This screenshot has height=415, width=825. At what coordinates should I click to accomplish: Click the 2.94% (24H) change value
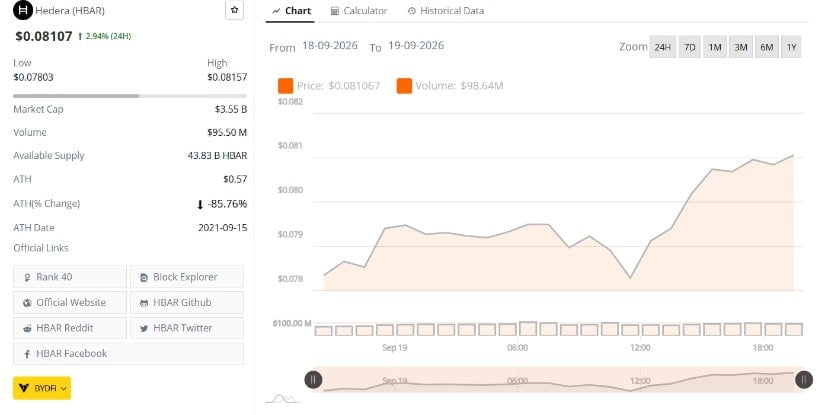click(108, 36)
